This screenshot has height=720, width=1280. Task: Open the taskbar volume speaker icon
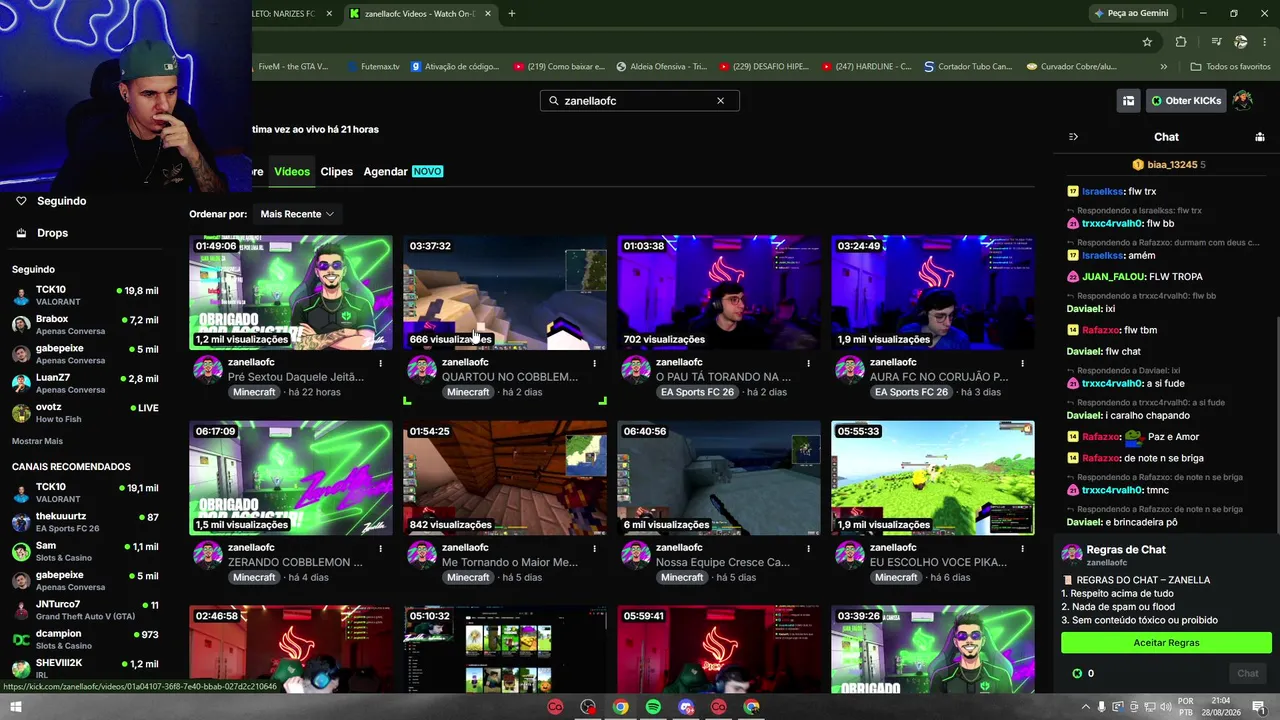1165,707
